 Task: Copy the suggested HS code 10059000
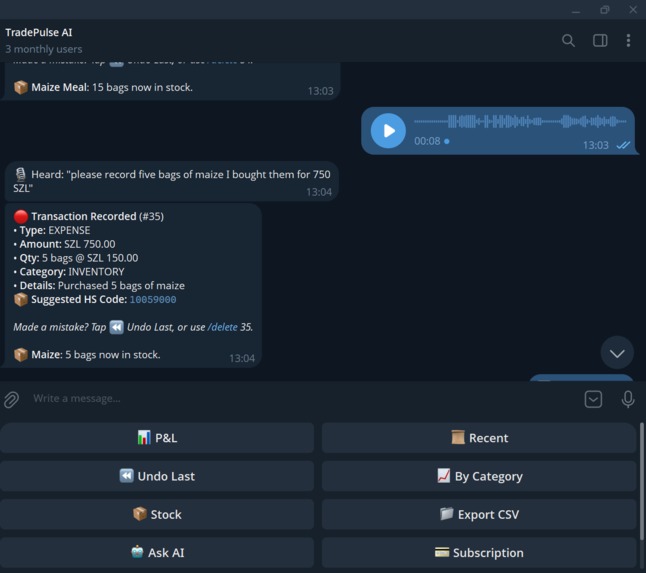tap(153, 299)
